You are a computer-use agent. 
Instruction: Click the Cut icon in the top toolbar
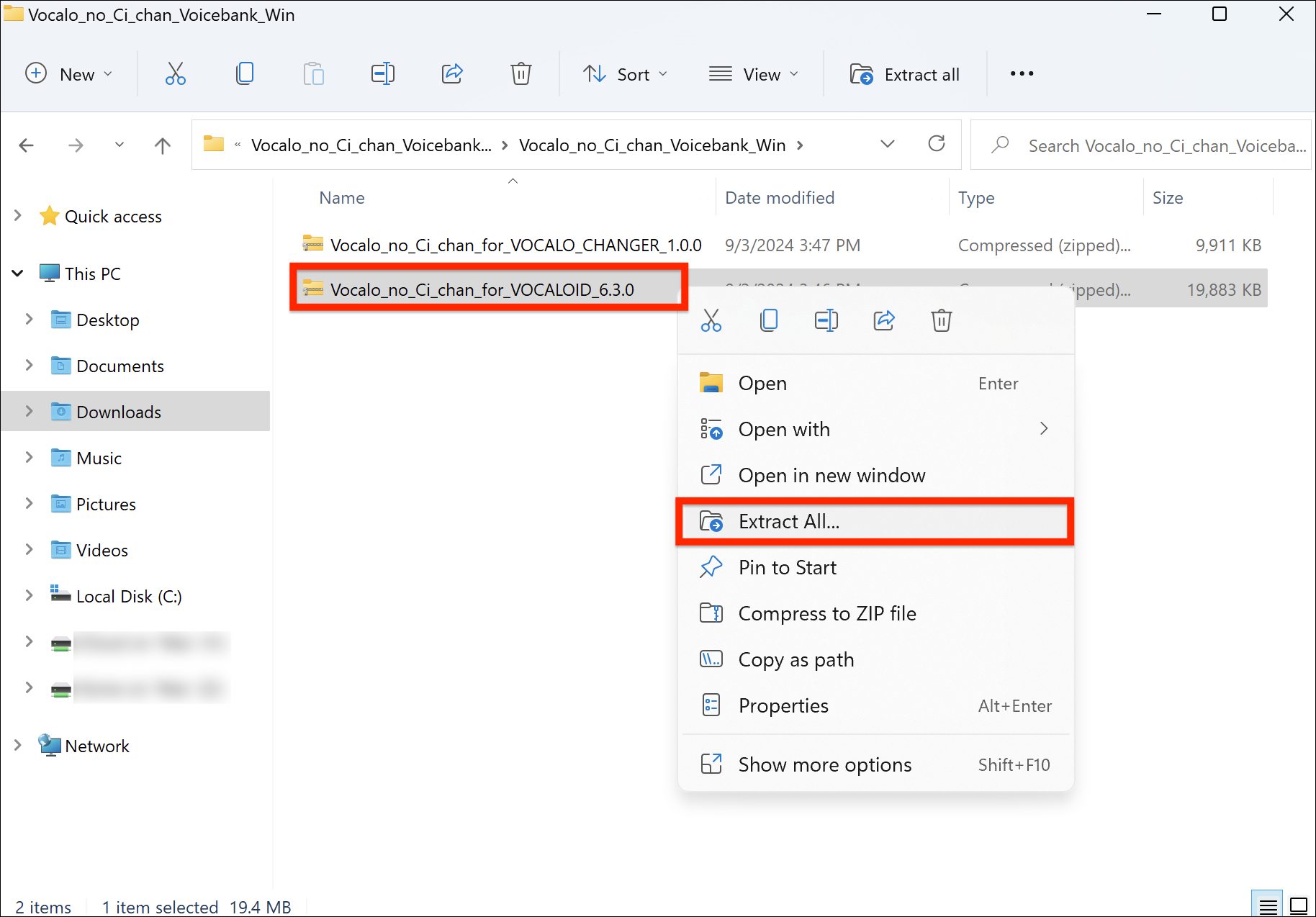175,74
